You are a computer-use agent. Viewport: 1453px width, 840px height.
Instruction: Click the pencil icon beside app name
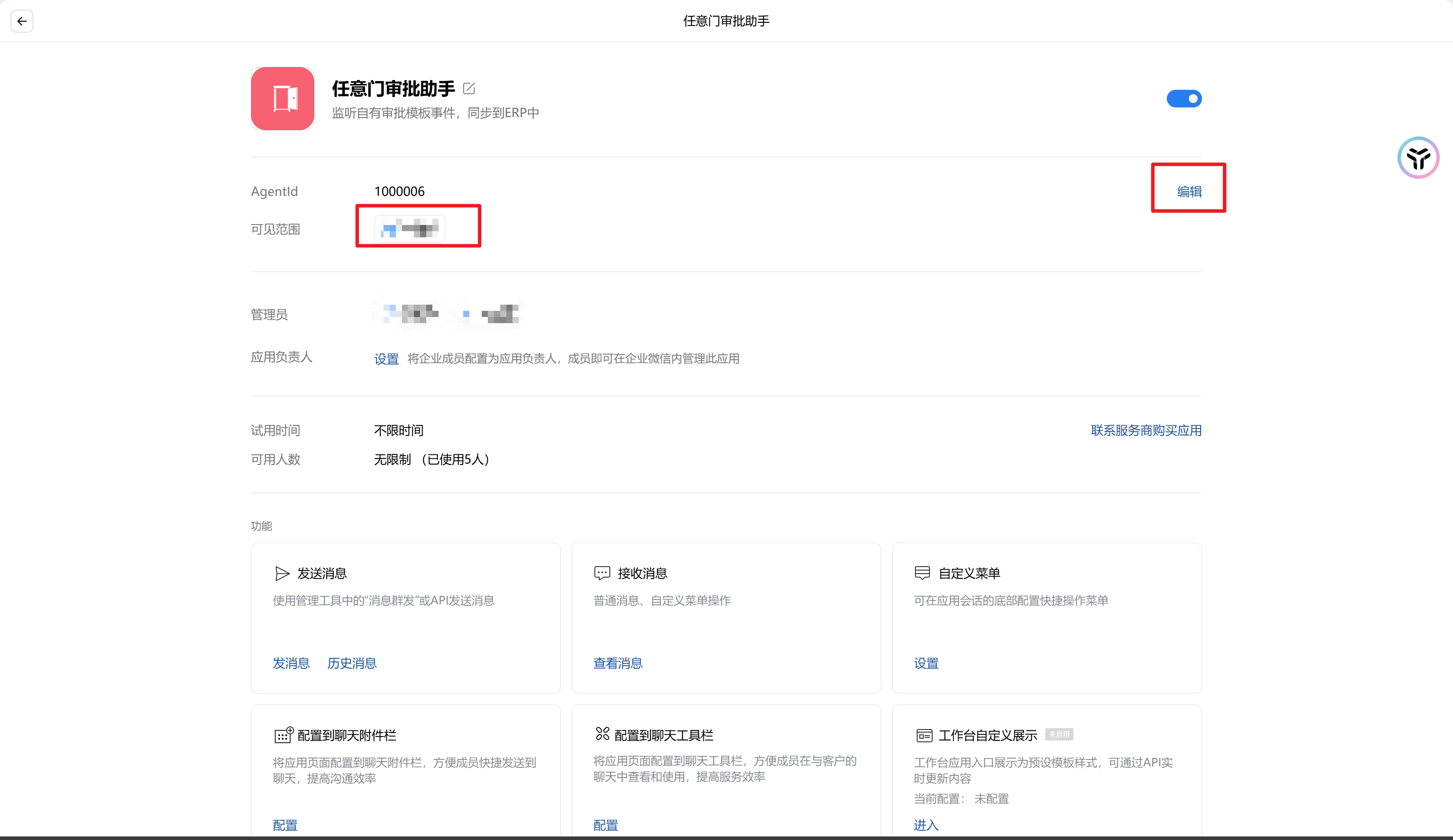tap(469, 88)
